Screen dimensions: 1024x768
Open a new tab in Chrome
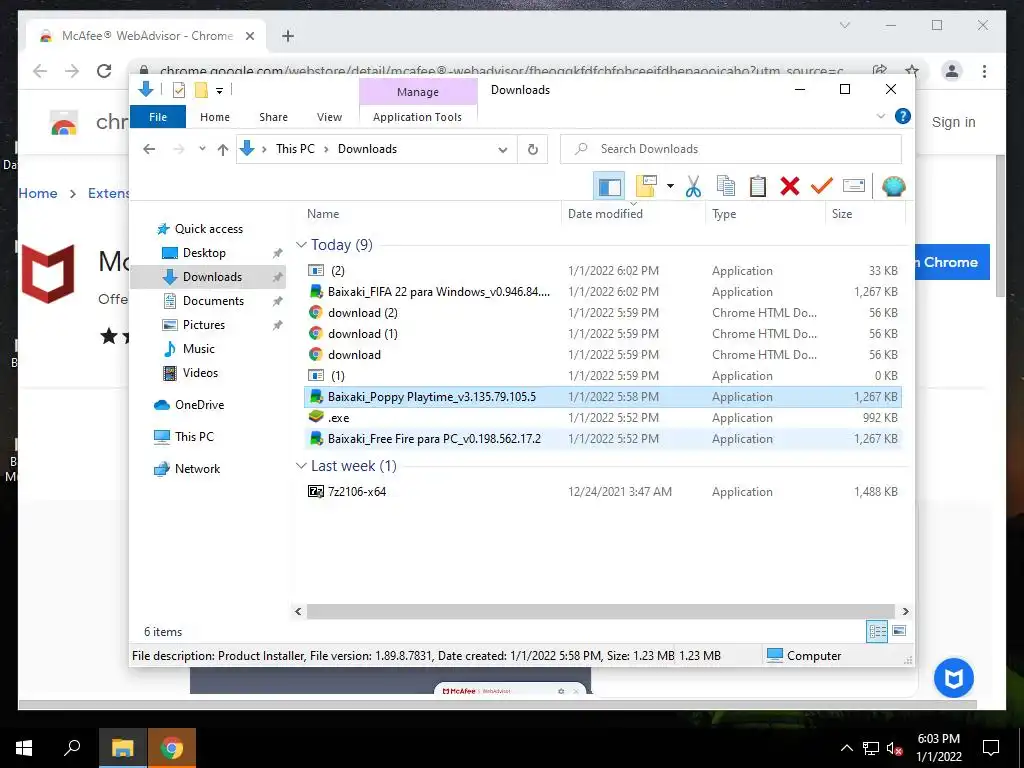pos(287,36)
